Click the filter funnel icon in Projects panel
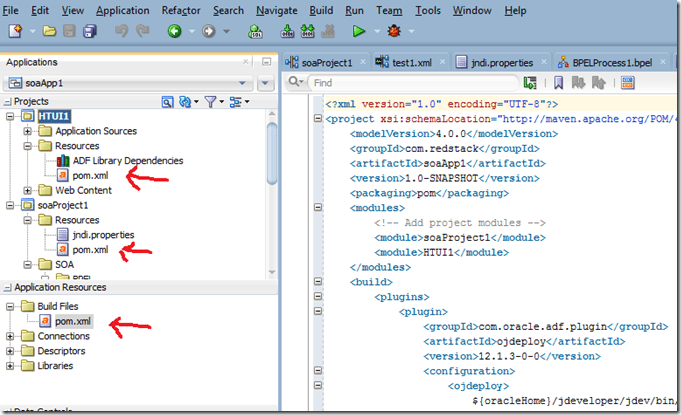Viewport: 681px width, 415px height. (x=211, y=101)
